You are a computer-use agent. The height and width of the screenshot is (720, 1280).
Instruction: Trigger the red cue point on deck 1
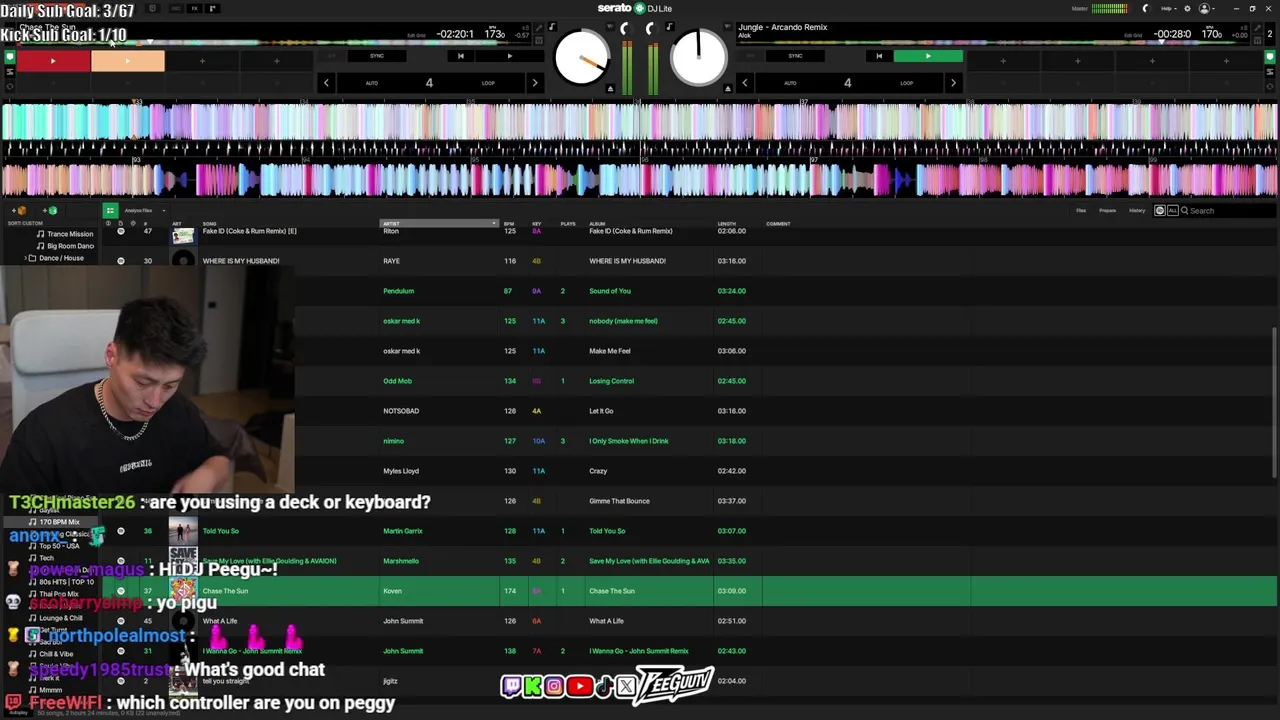click(x=53, y=61)
